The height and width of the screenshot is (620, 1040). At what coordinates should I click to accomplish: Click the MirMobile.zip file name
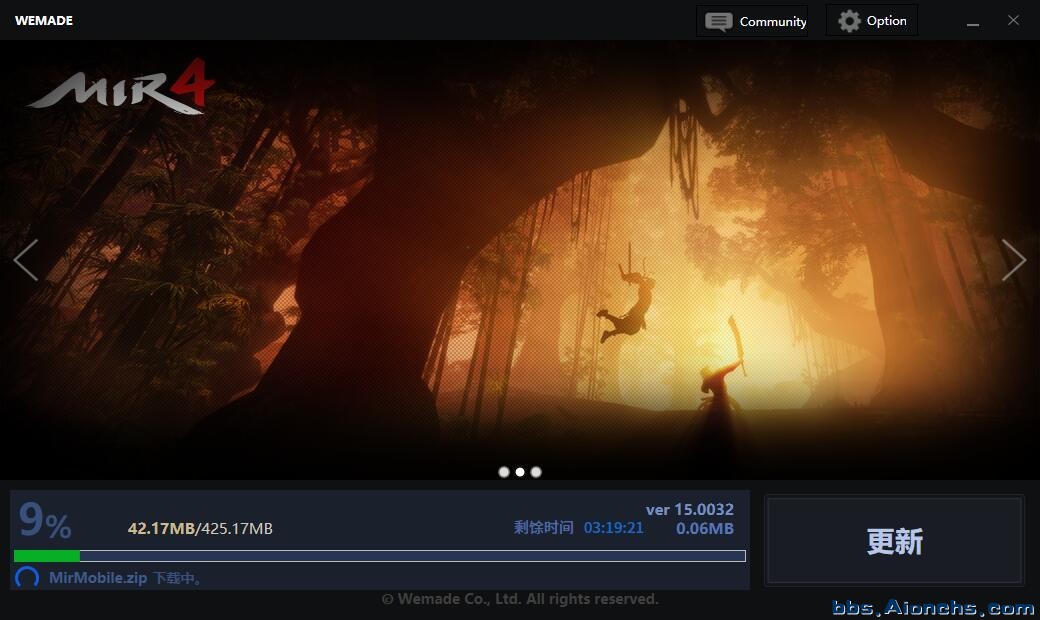[x=98, y=578]
